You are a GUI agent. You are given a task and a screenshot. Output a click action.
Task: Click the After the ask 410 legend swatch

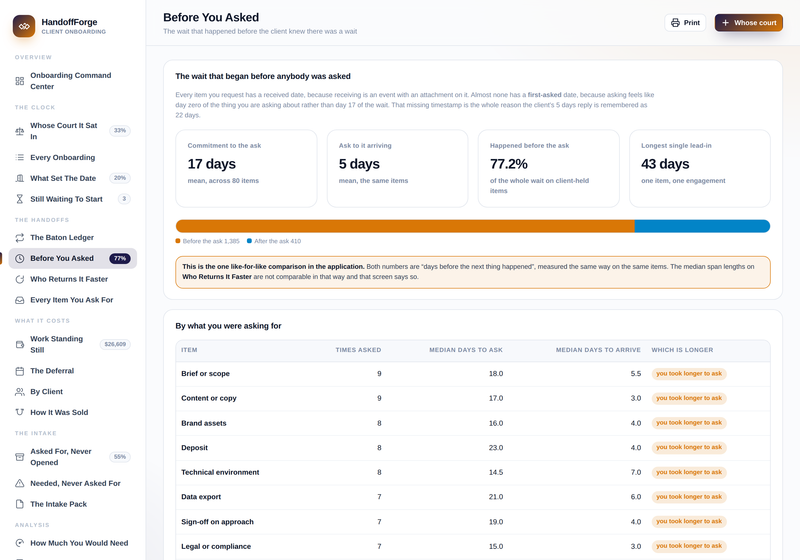coord(249,241)
